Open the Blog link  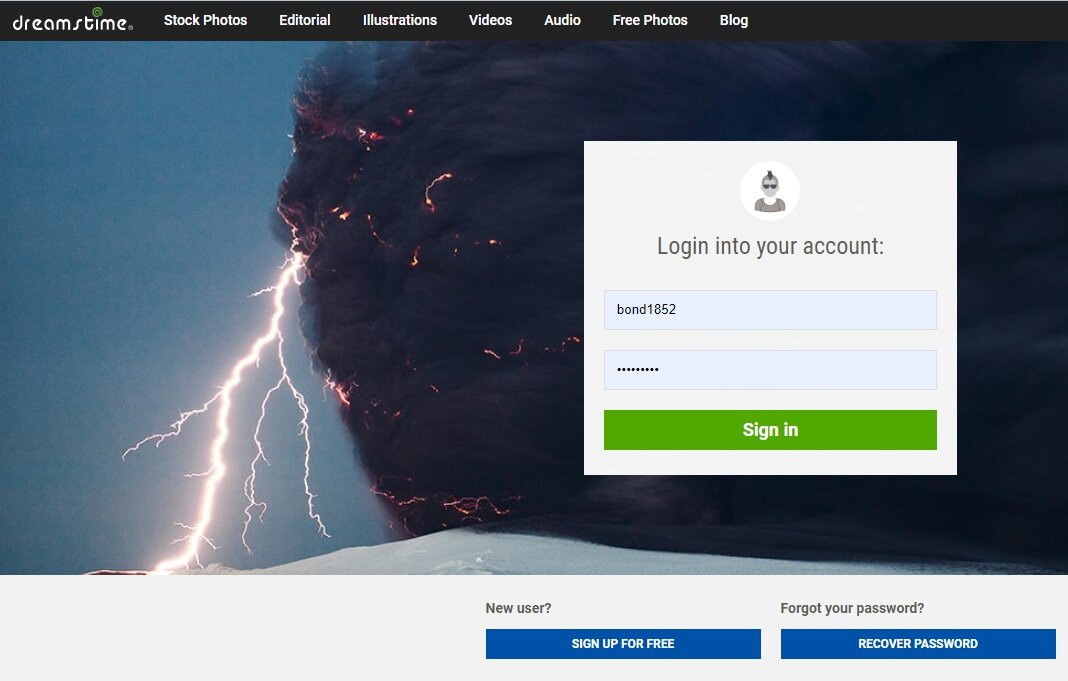pyautogui.click(x=734, y=20)
